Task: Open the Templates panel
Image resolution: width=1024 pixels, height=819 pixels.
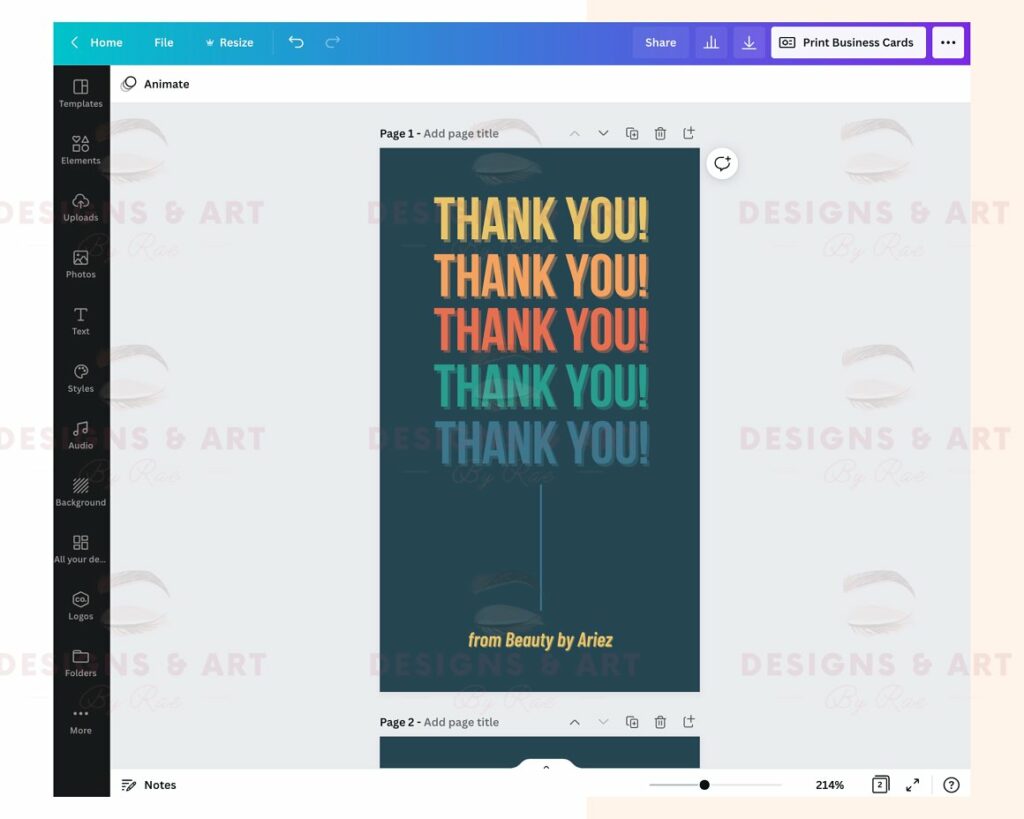Action: point(80,95)
